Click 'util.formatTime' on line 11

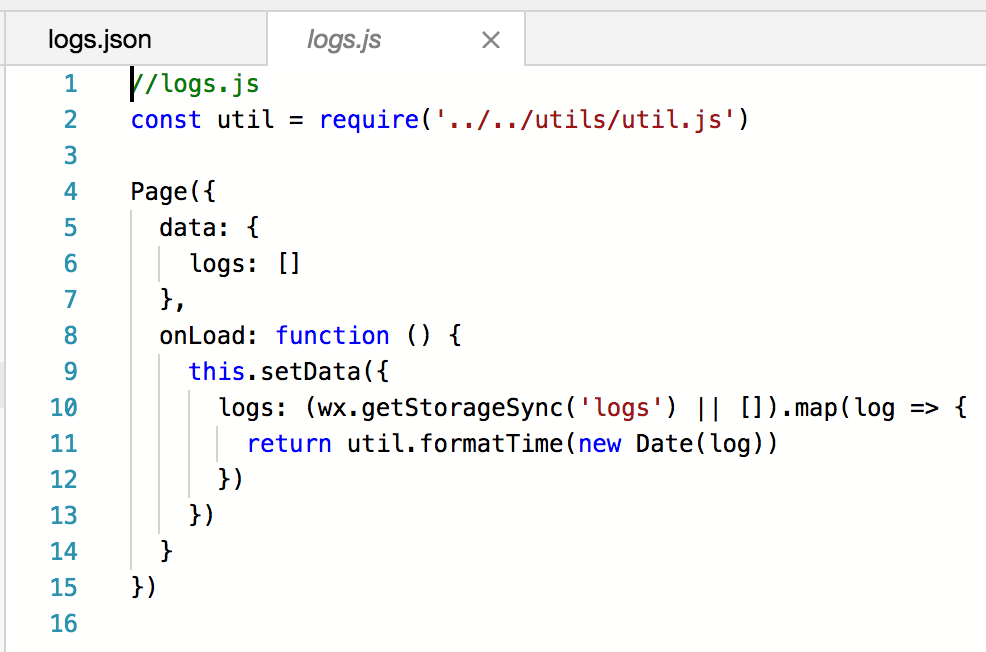[455, 444]
